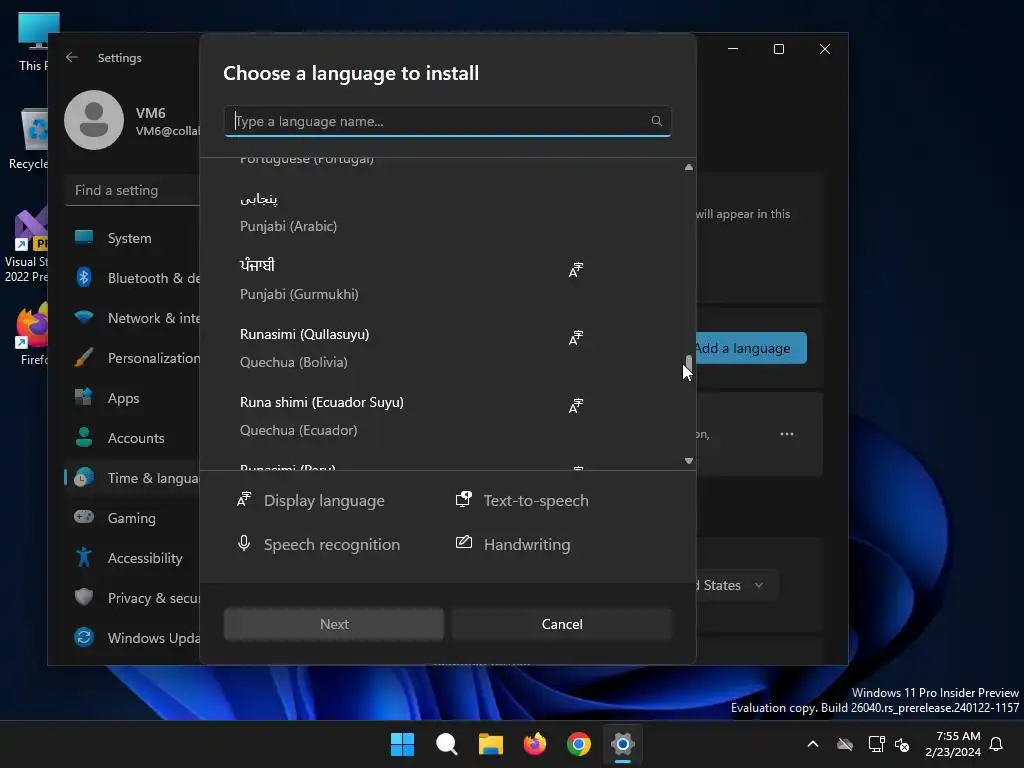Viewport: 1024px width, 768px height.
Task: Open Apps settings category
Action: point(132,398)
